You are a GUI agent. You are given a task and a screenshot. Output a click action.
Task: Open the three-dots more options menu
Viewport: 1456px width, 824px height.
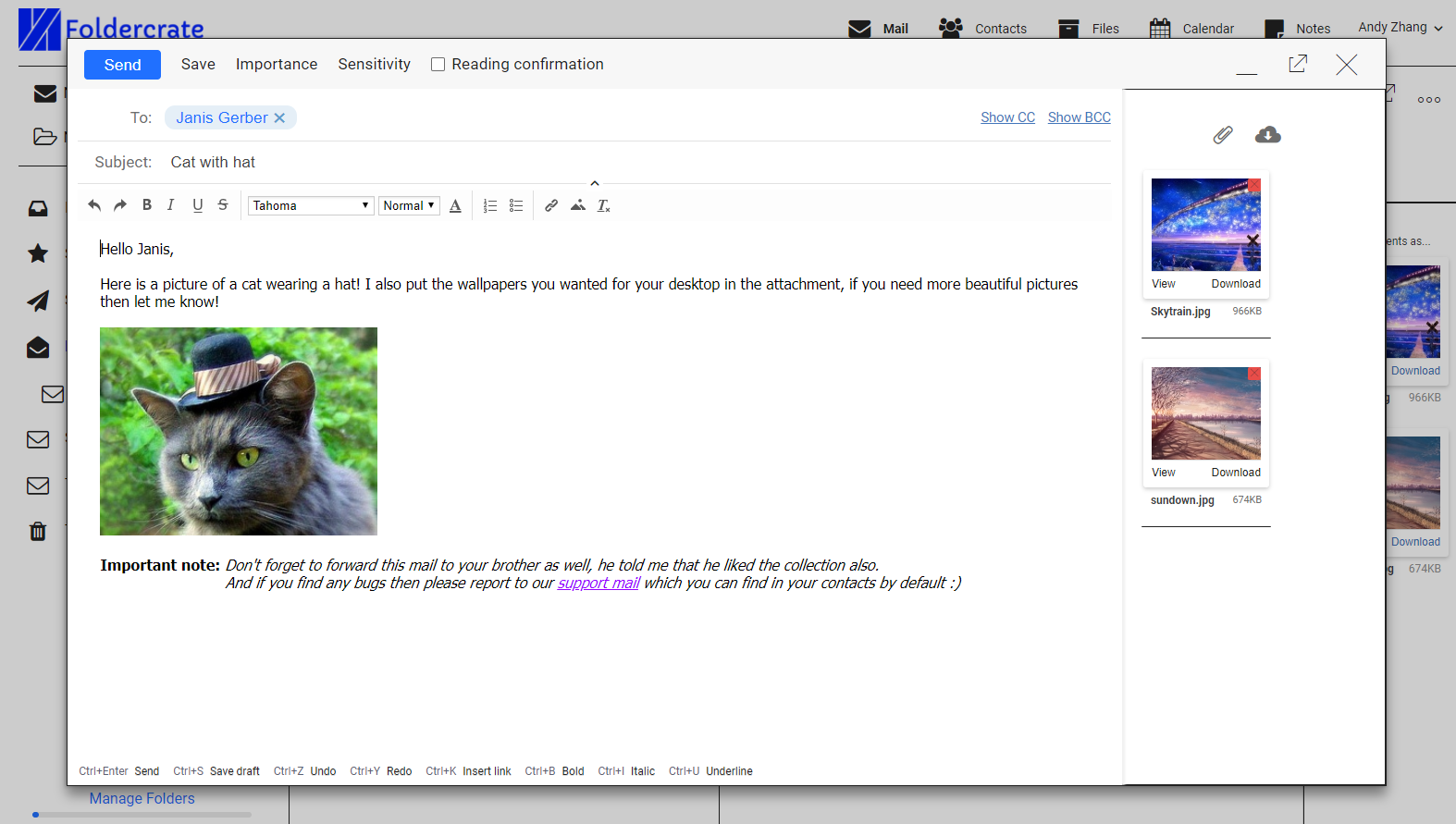click(1429, 100)
